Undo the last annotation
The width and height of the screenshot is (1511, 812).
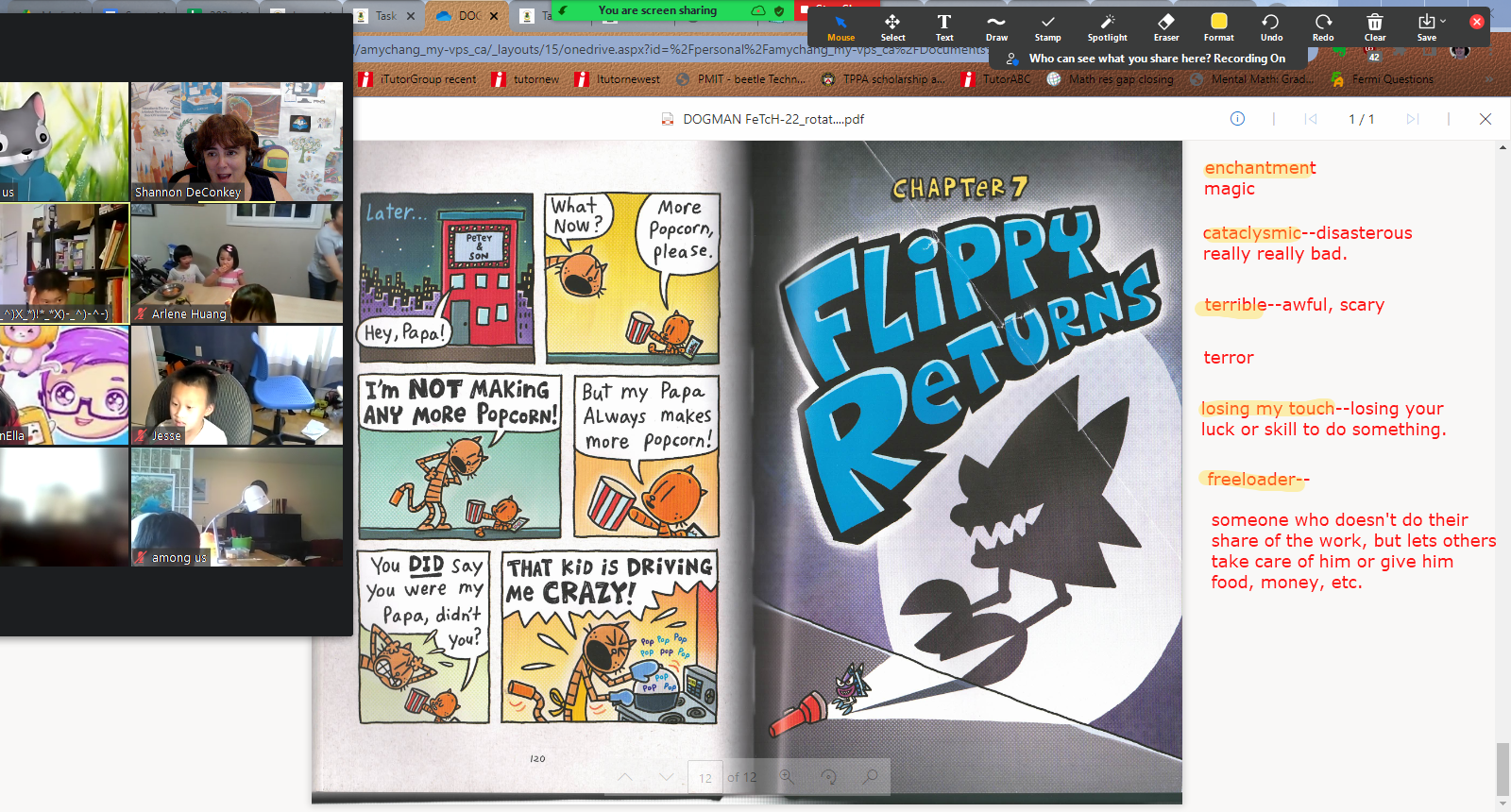pos(1271,27)
